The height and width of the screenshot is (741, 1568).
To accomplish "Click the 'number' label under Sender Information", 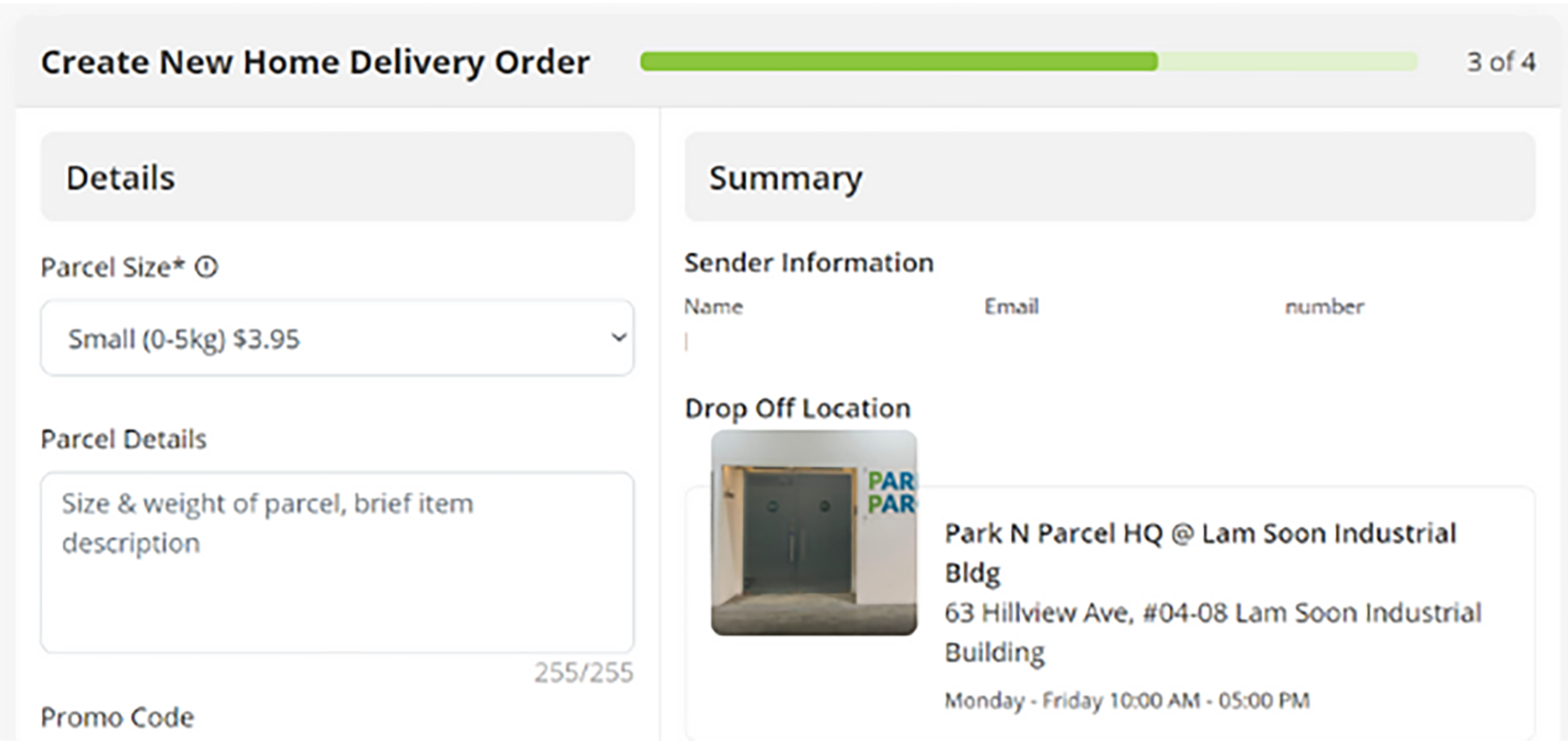I will tap(1324, 306).
